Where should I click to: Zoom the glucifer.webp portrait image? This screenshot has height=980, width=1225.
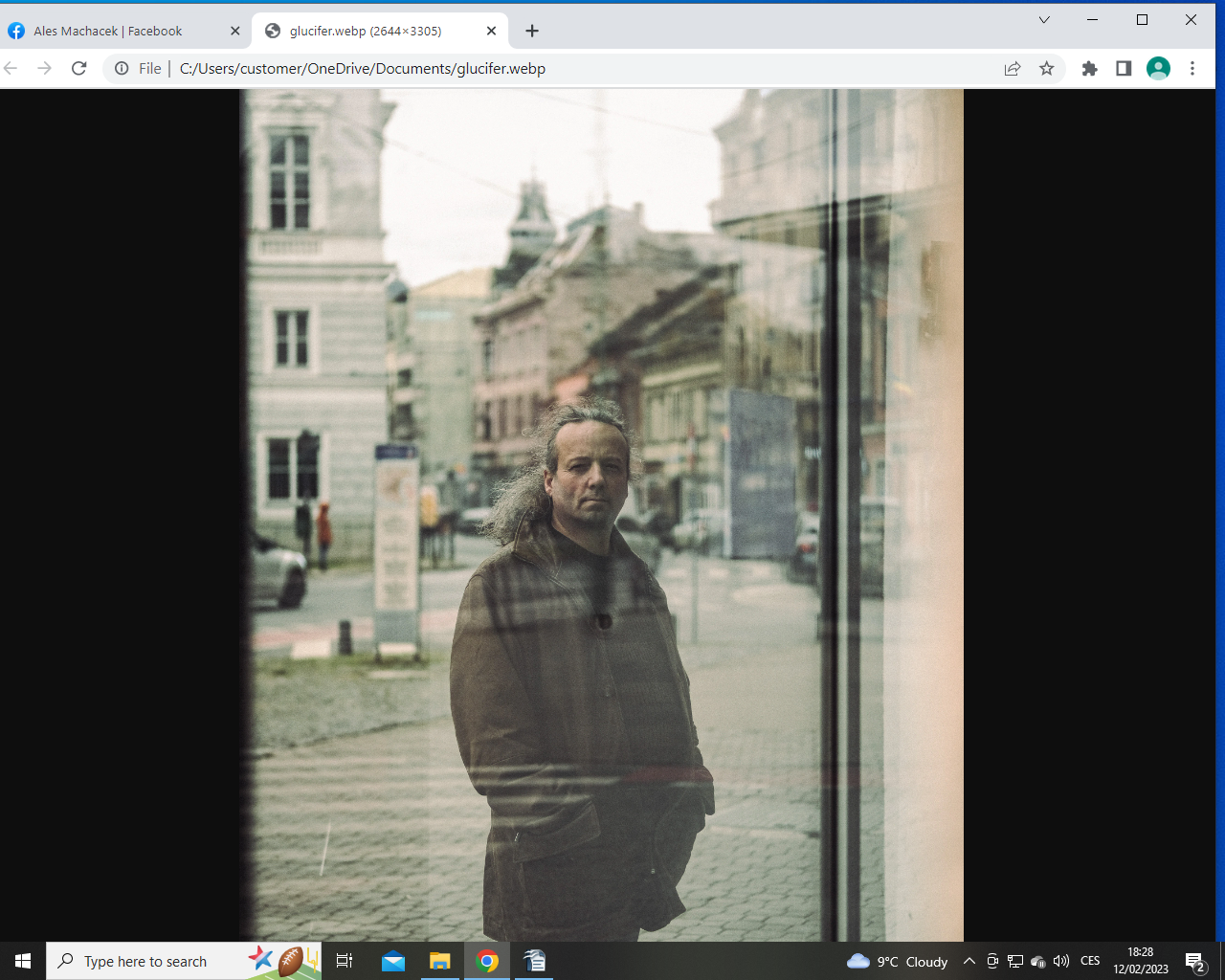tap(601, 515)
